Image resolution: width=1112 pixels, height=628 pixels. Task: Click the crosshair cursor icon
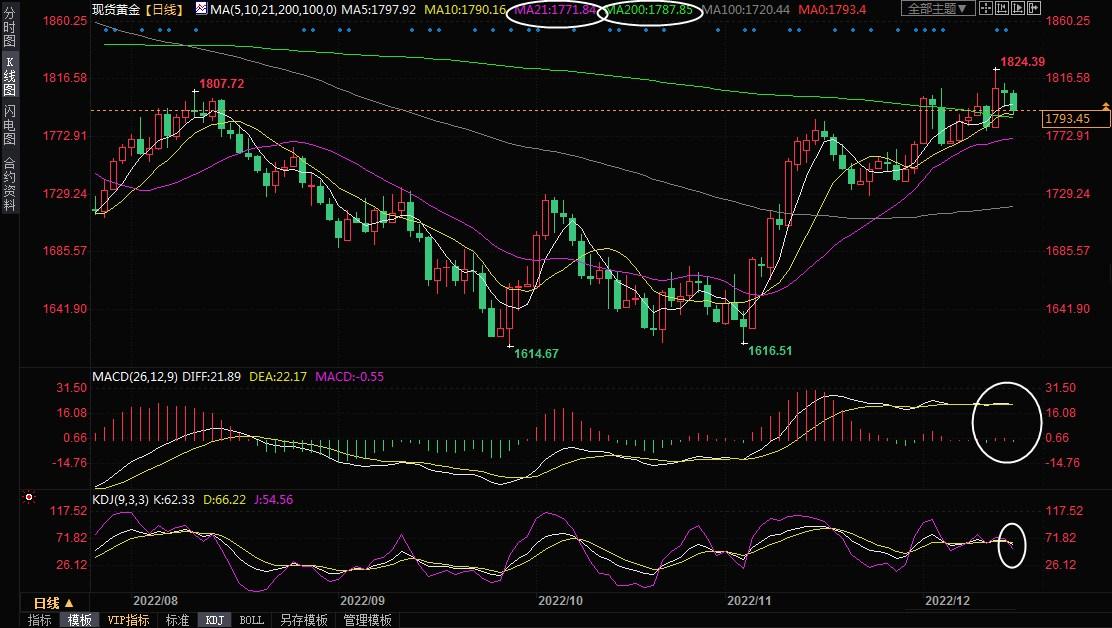click(x=988, y=9)
